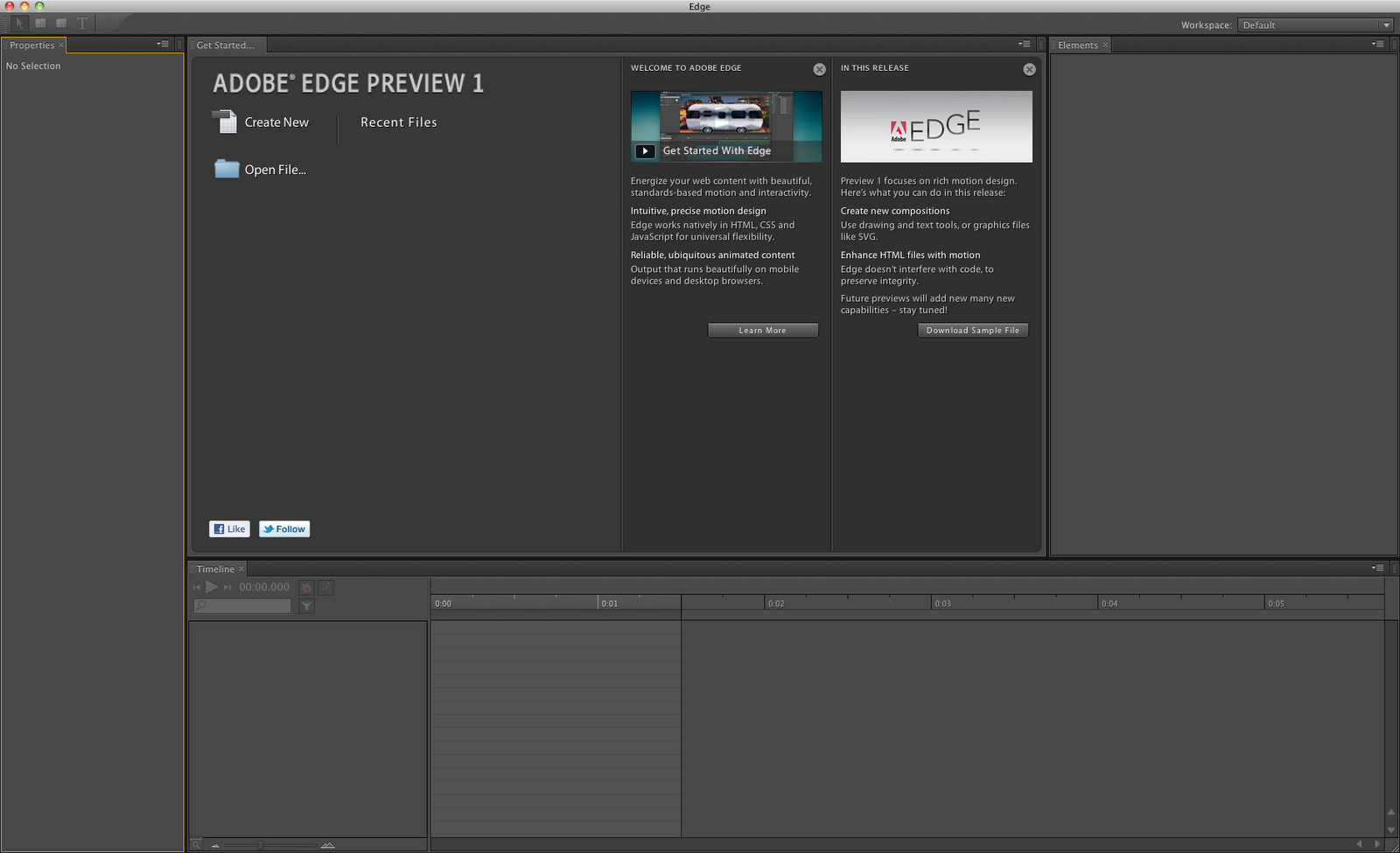Open the Workspace dropdown

[x=1314, y=25]
